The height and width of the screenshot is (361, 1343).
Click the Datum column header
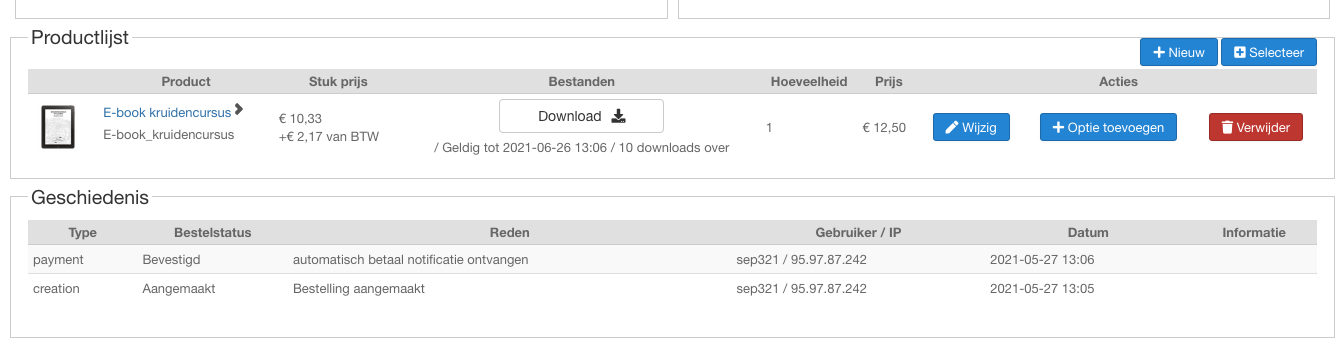[x=1087, y=232]
